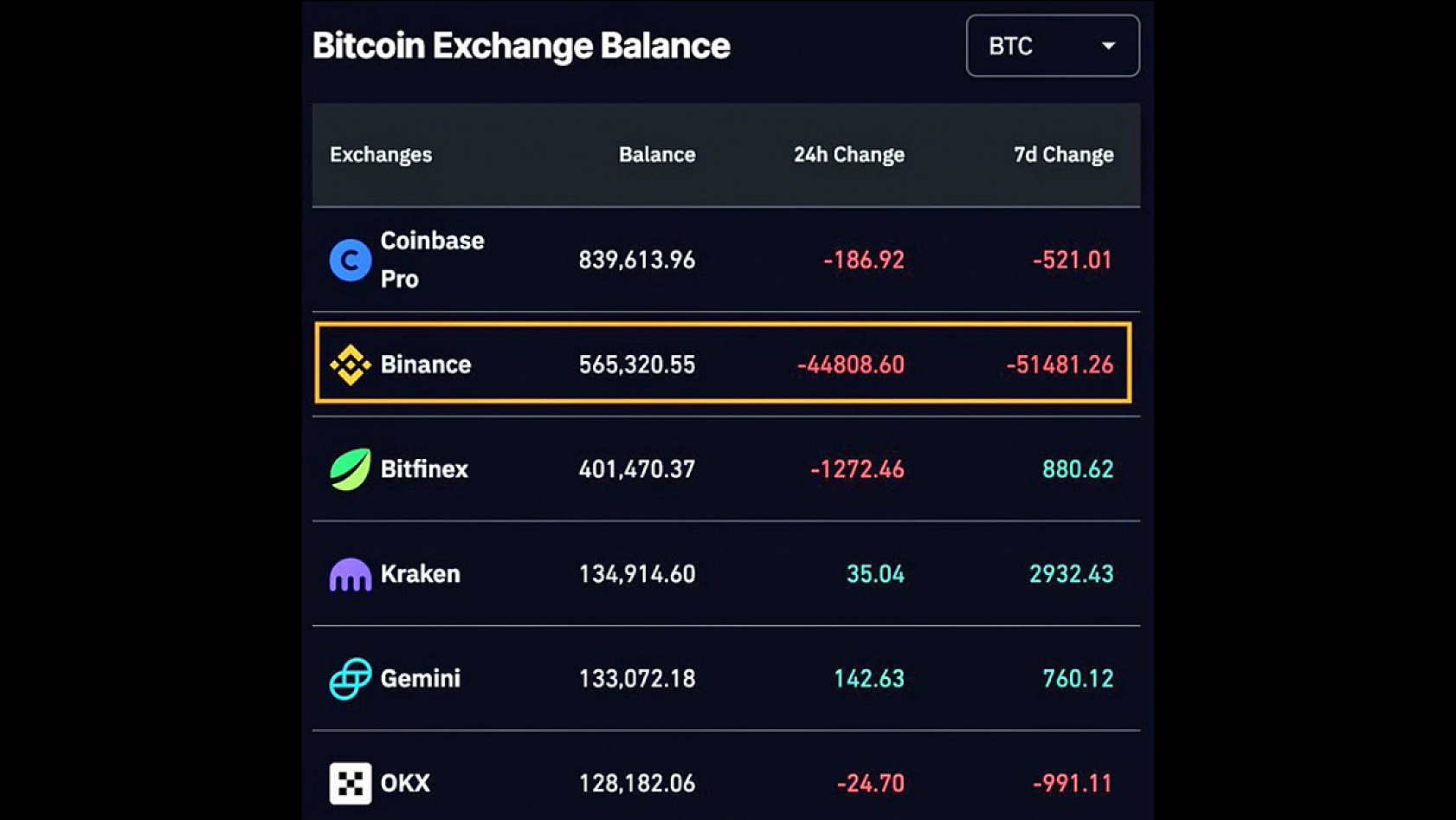Open the BTC currency dropdown
The width and height of the screenshot is (1456, 820).
point(1053,46)
